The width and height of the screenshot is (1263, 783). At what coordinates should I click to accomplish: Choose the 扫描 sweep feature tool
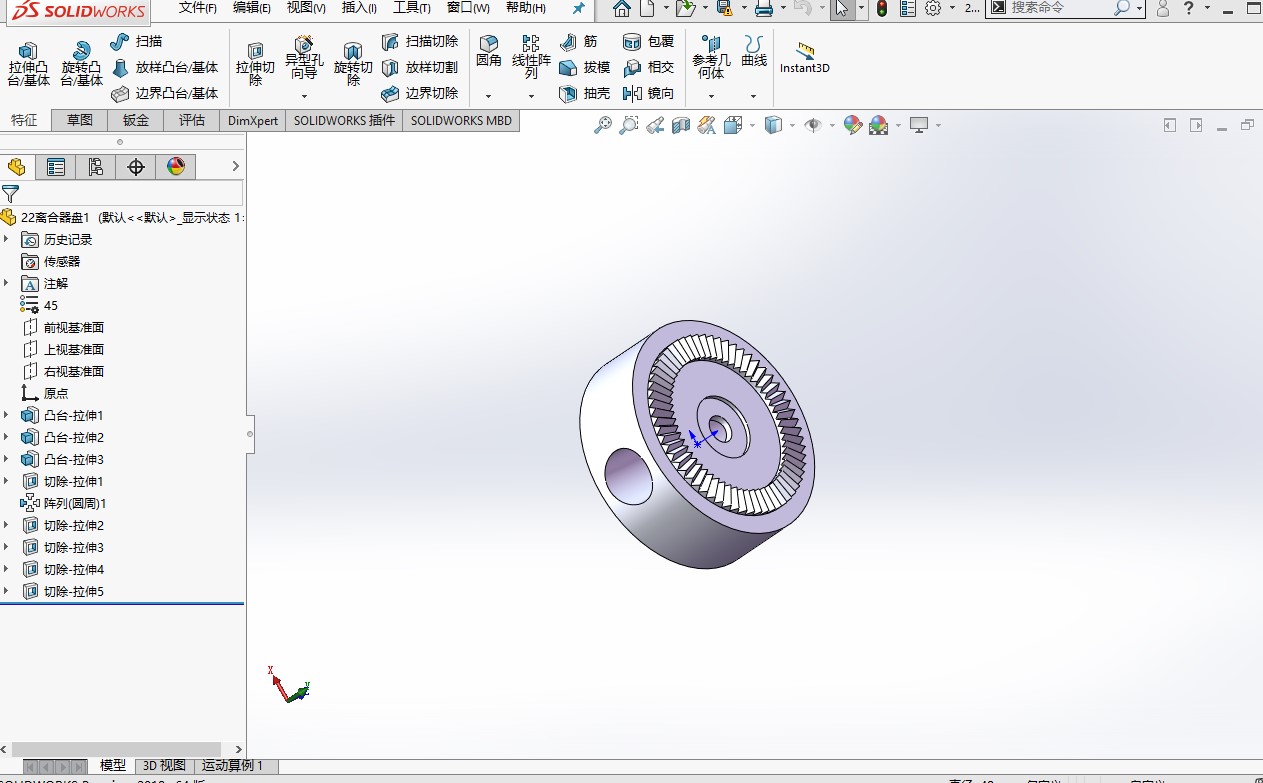click(x=136, y=41)
